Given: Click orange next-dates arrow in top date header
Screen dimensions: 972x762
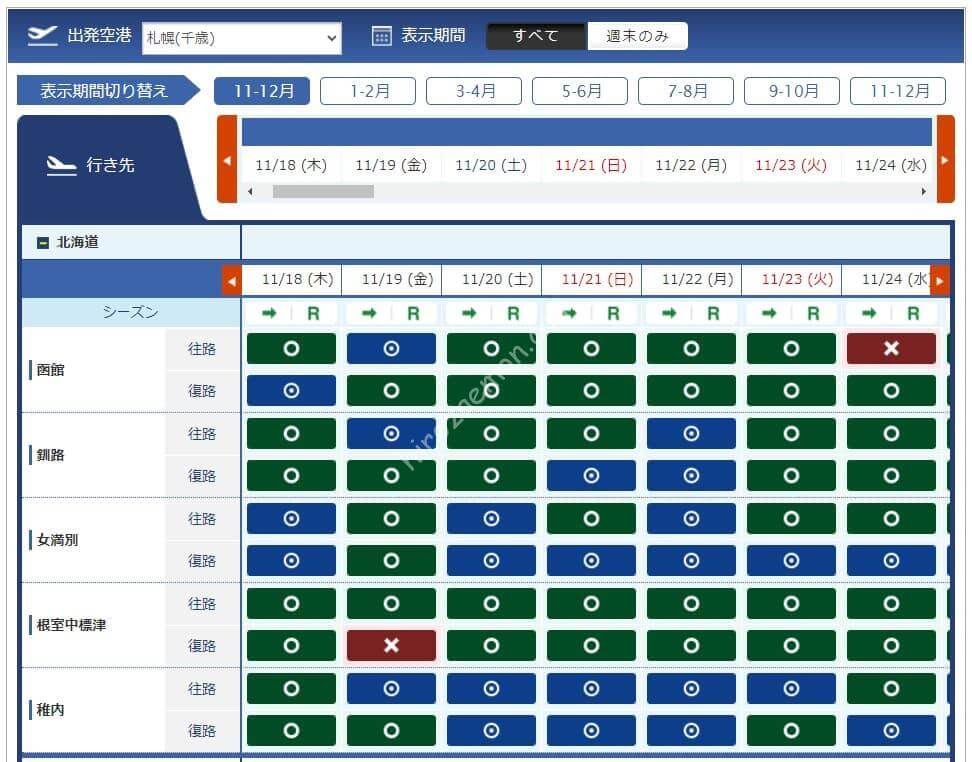Looking at the screenshot, I should 945,159.
